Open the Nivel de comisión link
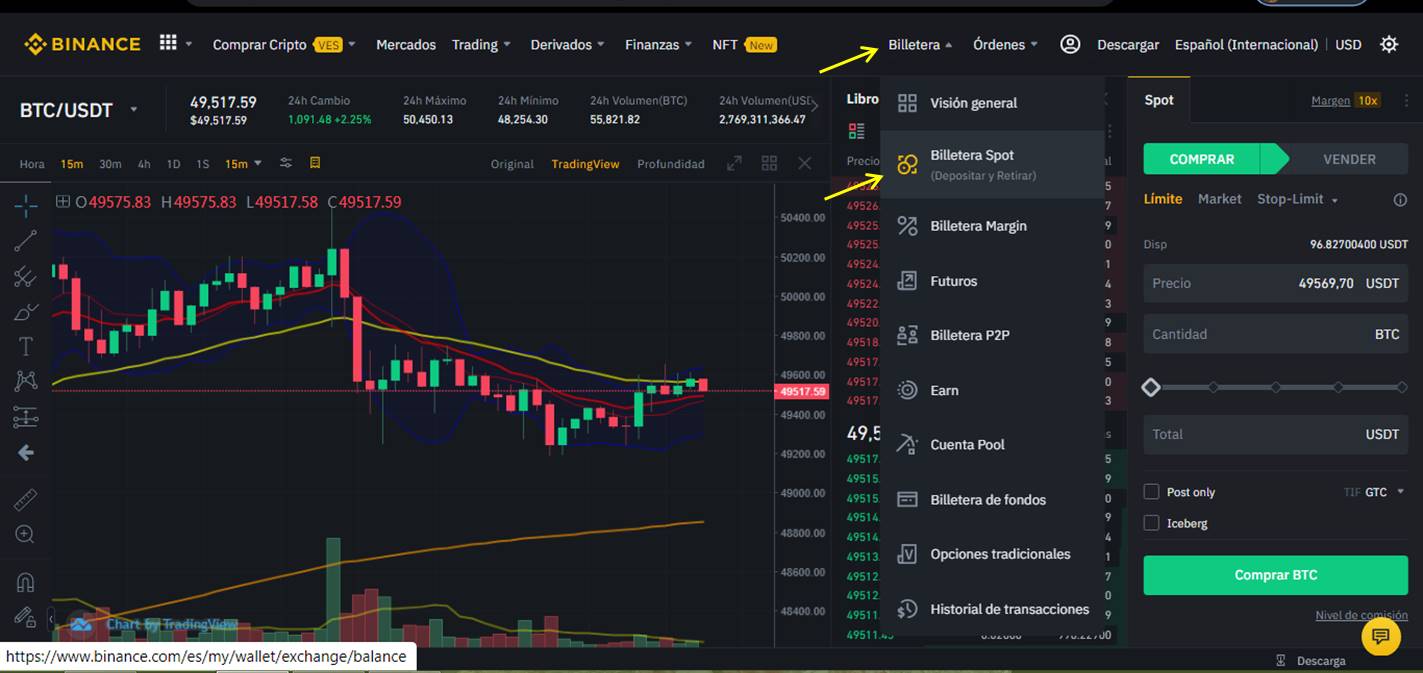The height and width of the screenshot is (673, 1423). pyautogui.click(x=1361, y=615)
